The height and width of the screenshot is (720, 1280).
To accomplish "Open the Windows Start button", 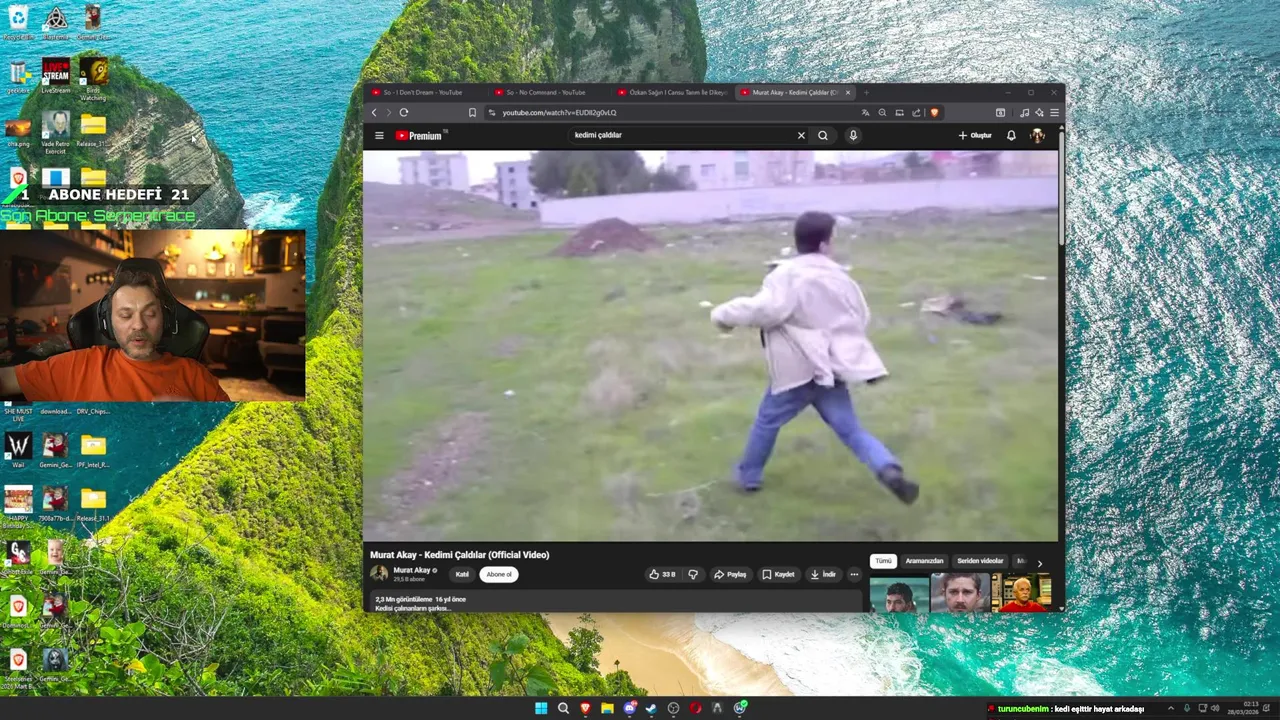I will tap(541, 708).
